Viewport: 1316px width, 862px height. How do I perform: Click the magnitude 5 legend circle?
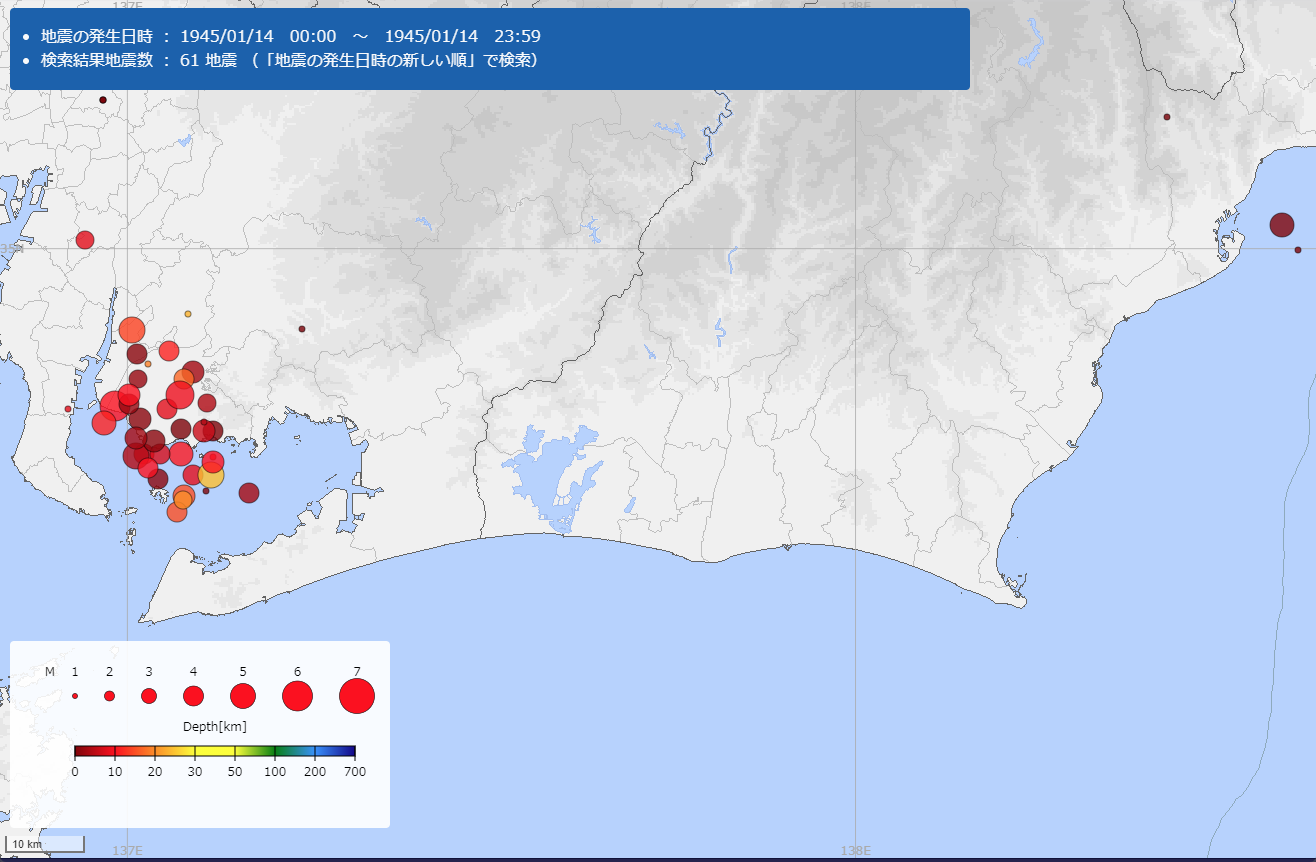[243, 696]
